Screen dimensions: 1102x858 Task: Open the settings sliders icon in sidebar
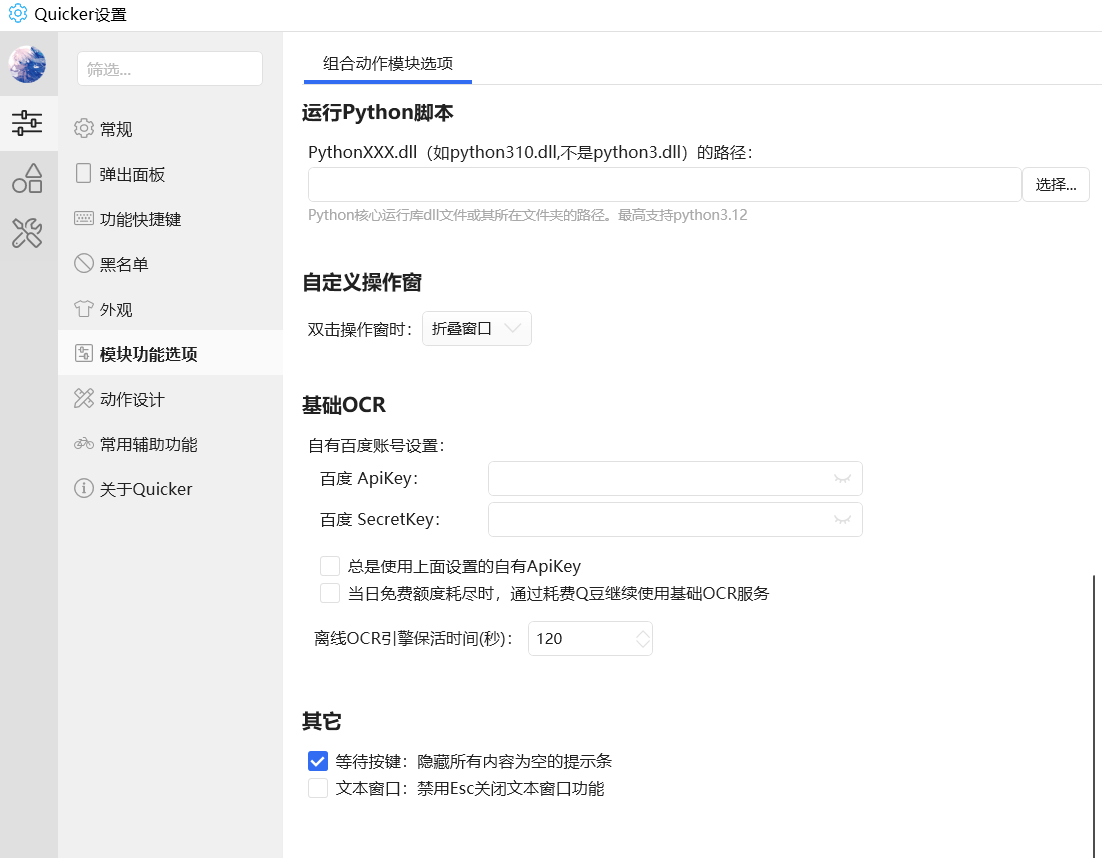pos(27,123)
